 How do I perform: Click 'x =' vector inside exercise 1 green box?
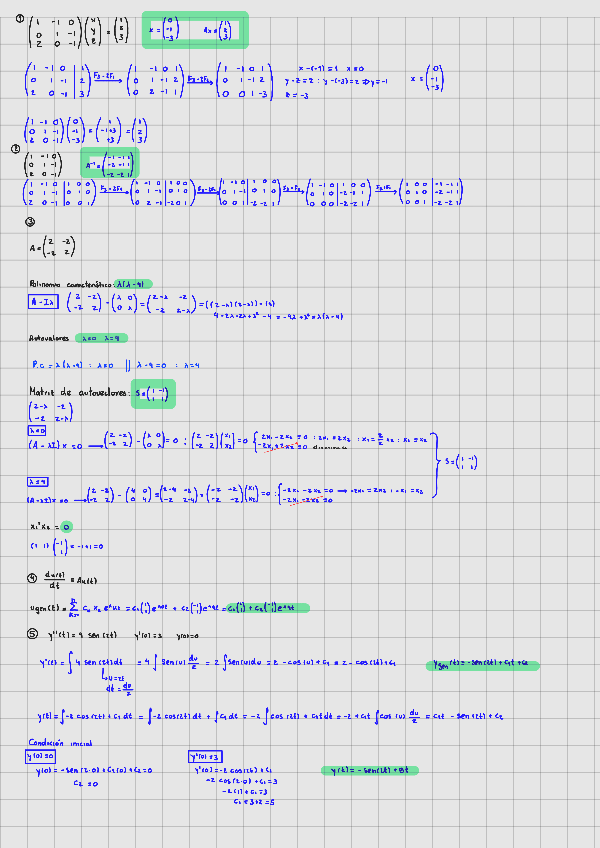tap(164, 30)
